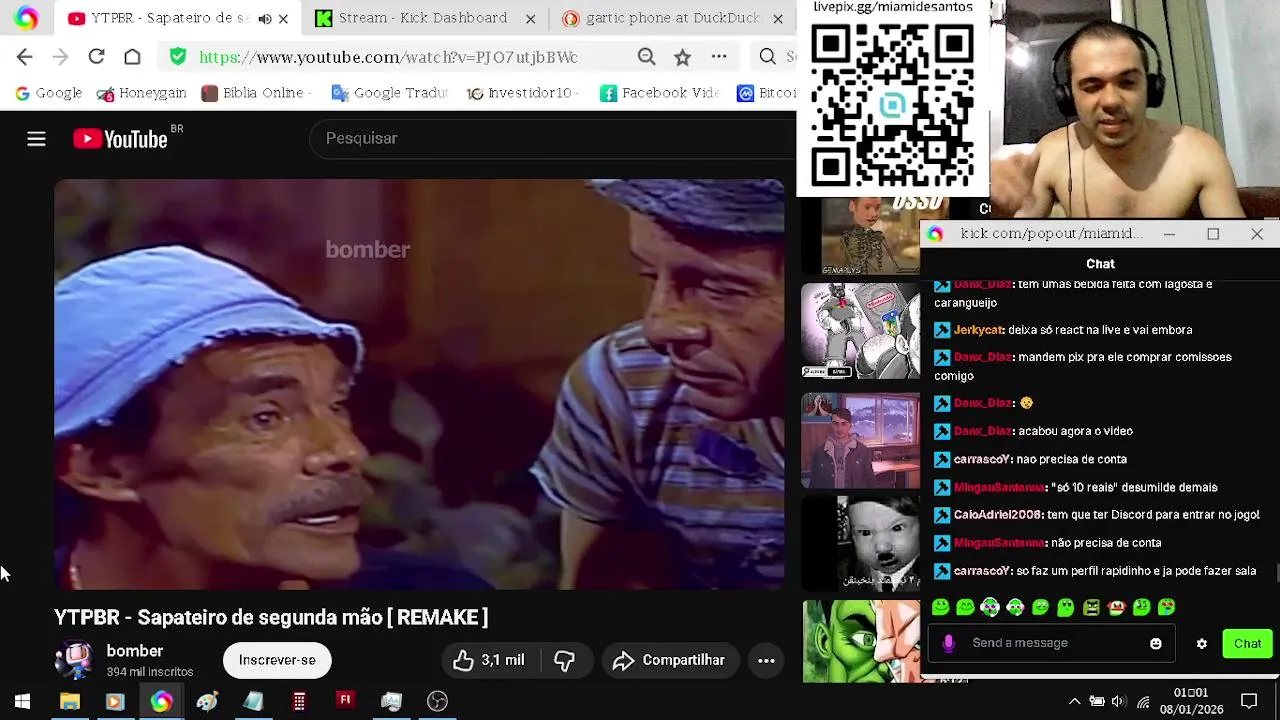The width and height of the screenshot is (1280, 720).
Task: Open the taskbar clock and date
Action: coord(1190,701)
